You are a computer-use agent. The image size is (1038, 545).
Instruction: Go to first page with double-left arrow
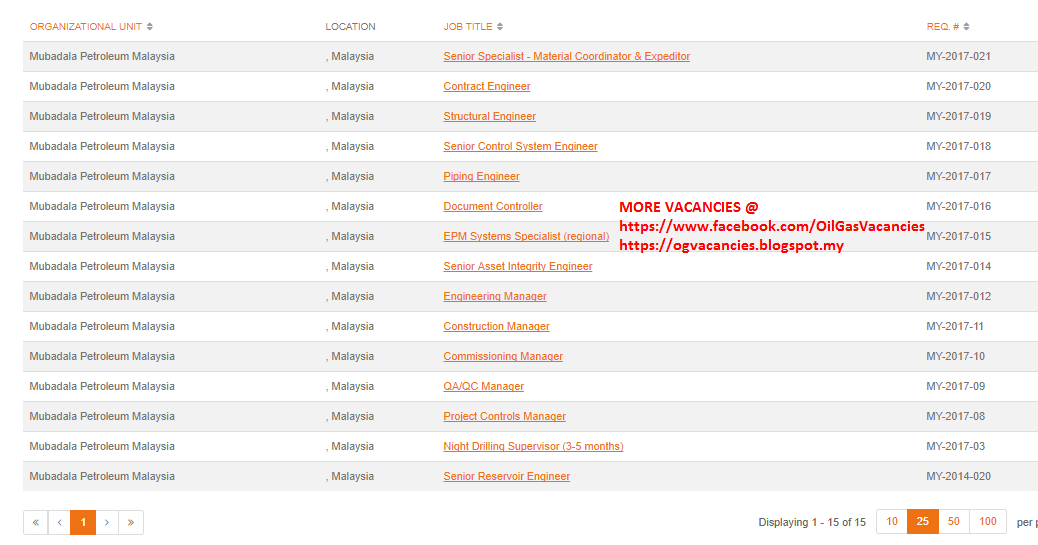click(x=36, y=522)
